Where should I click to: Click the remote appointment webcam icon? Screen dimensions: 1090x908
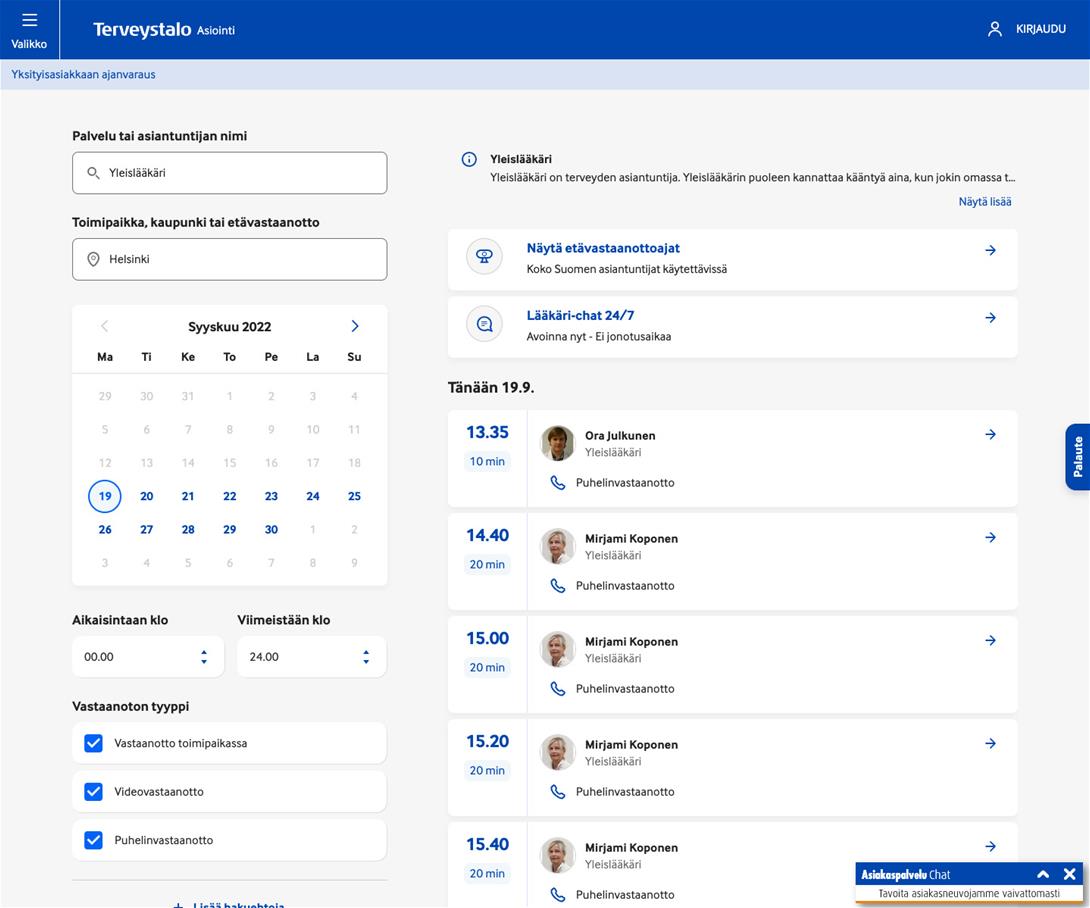(x=484, y=257)
